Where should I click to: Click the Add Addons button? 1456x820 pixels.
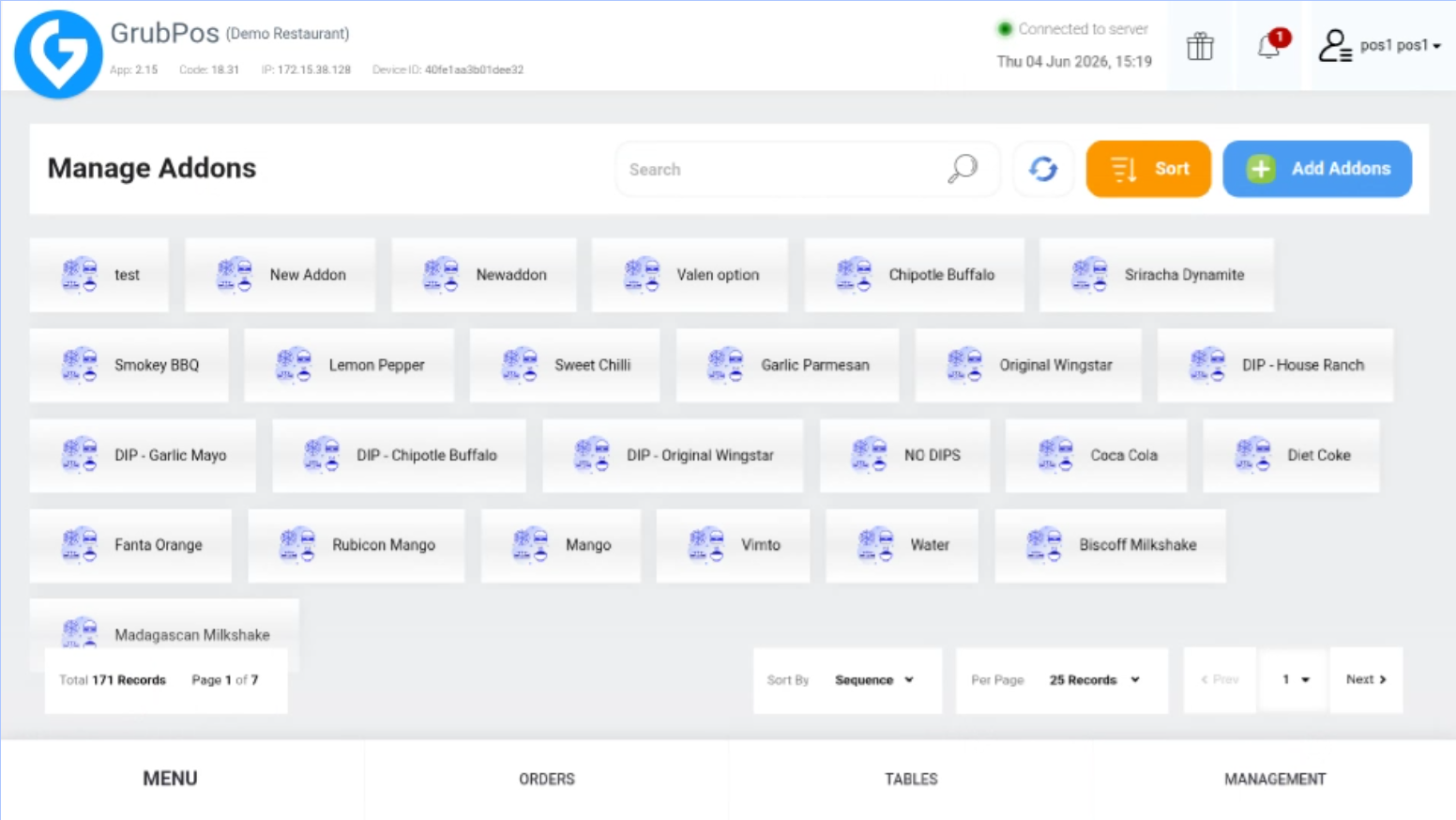coord(1317,169)
